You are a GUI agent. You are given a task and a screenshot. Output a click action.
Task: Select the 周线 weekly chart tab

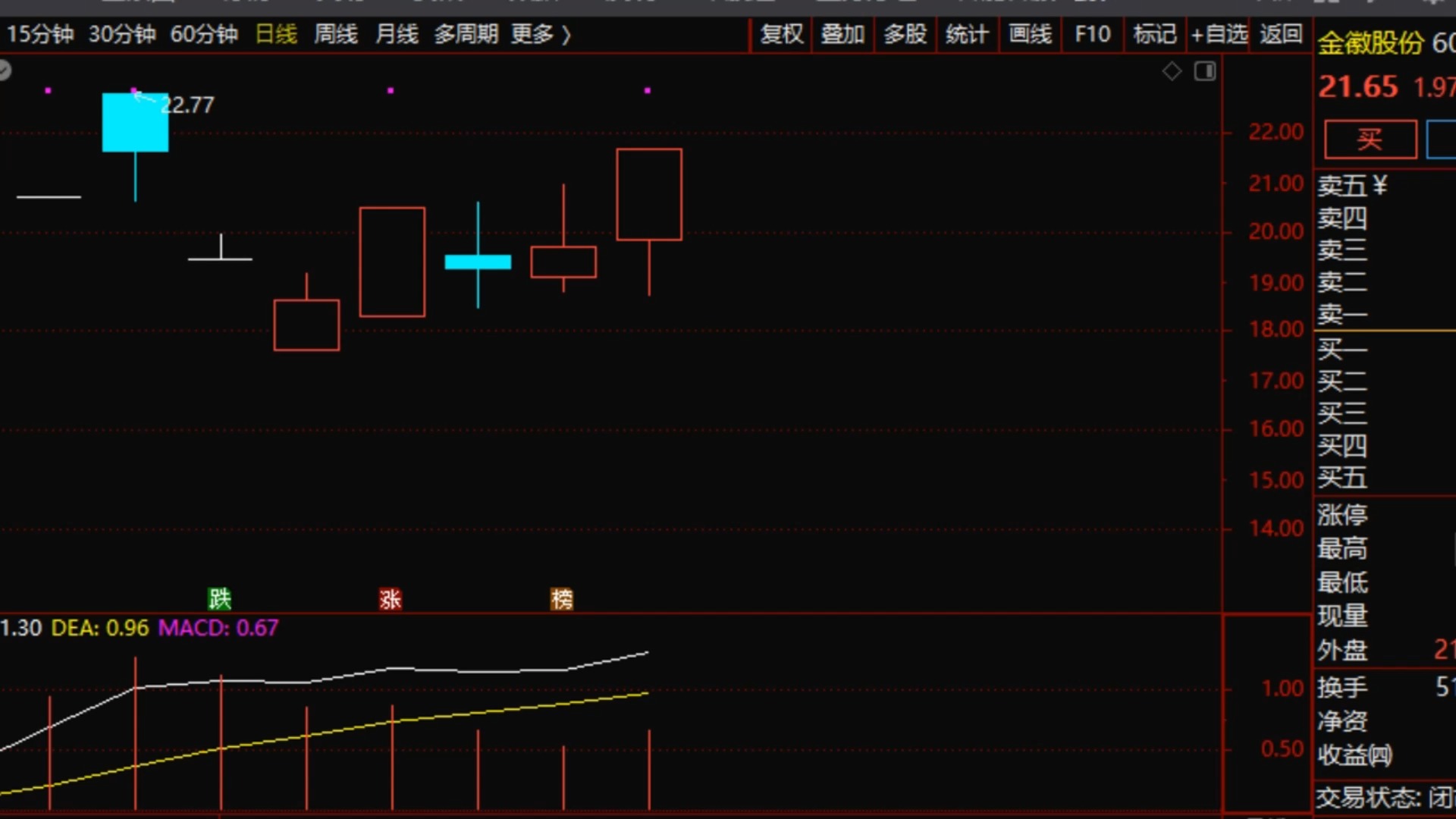click(x=336, y=34)
